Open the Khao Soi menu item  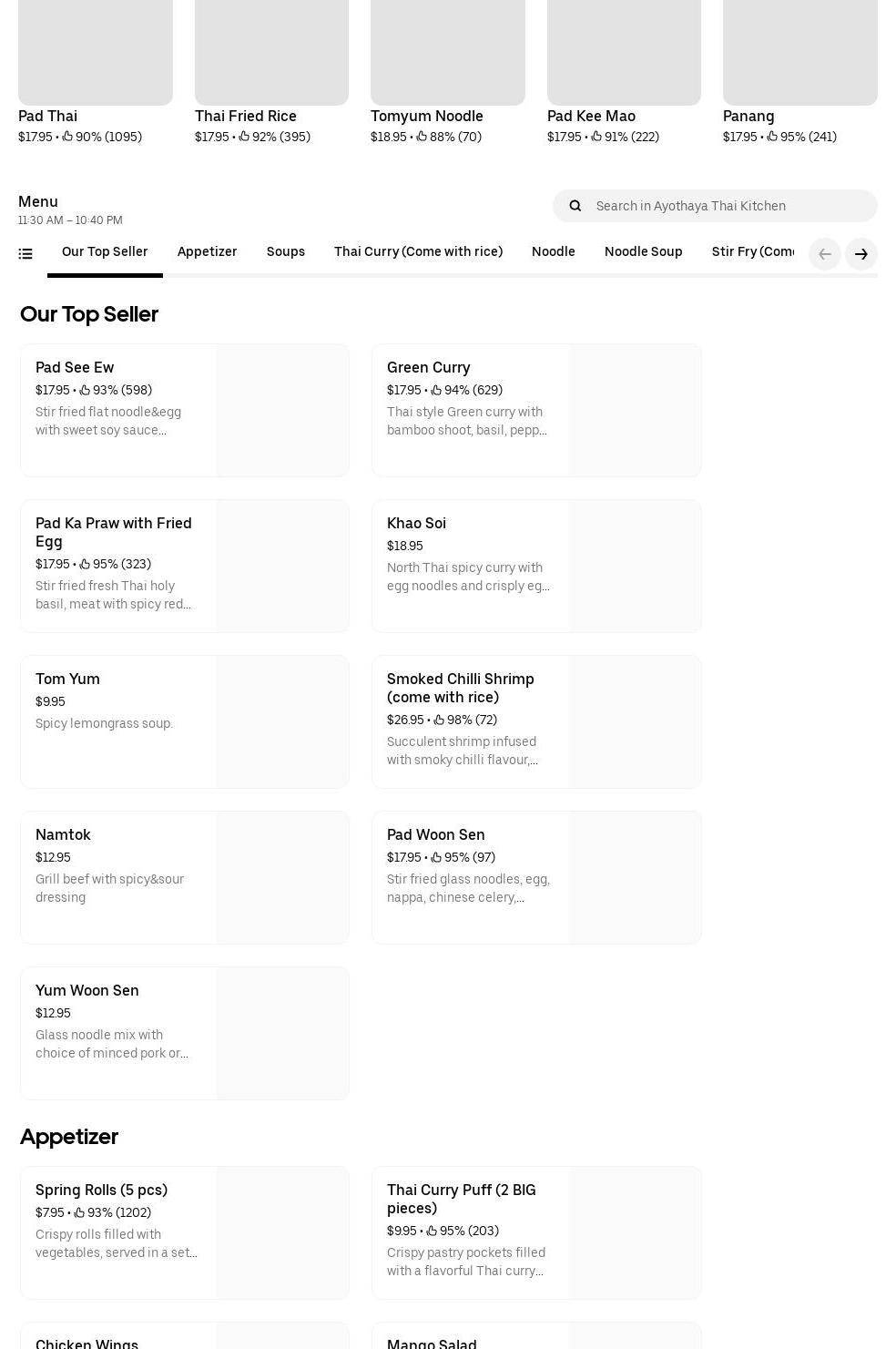tap(416, 524)
